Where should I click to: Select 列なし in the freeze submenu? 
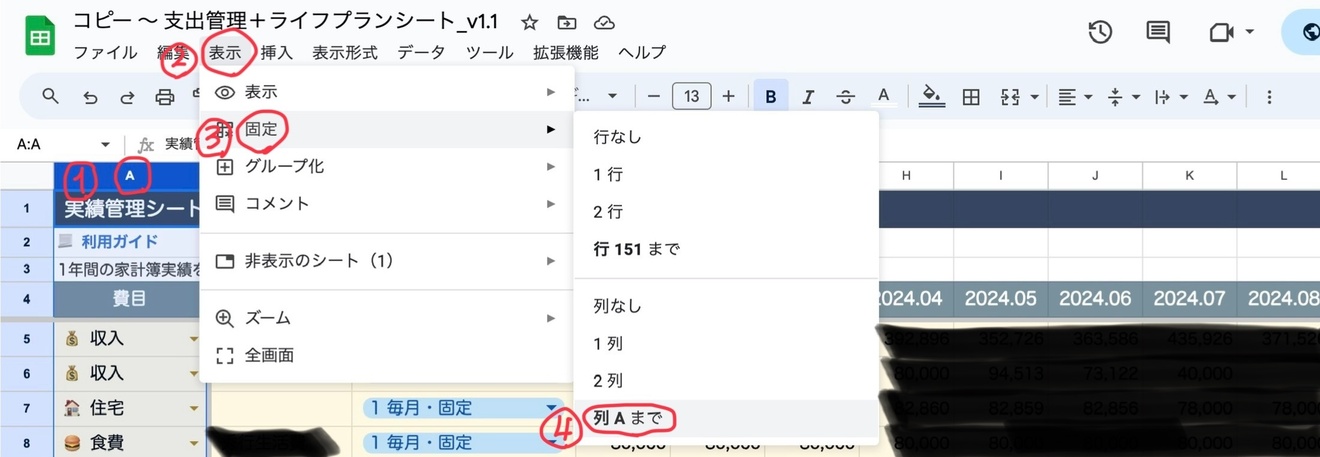coord(726,306)
